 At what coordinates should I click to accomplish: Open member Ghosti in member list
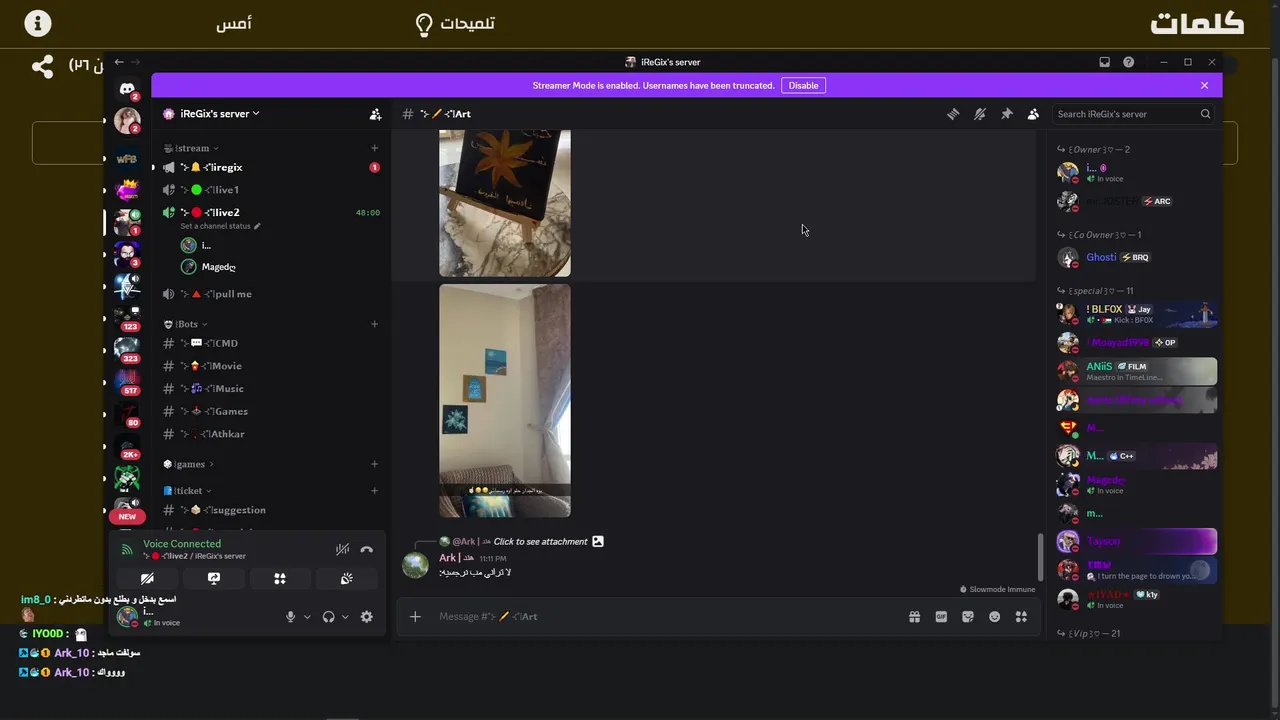(x=1137, y=257)
